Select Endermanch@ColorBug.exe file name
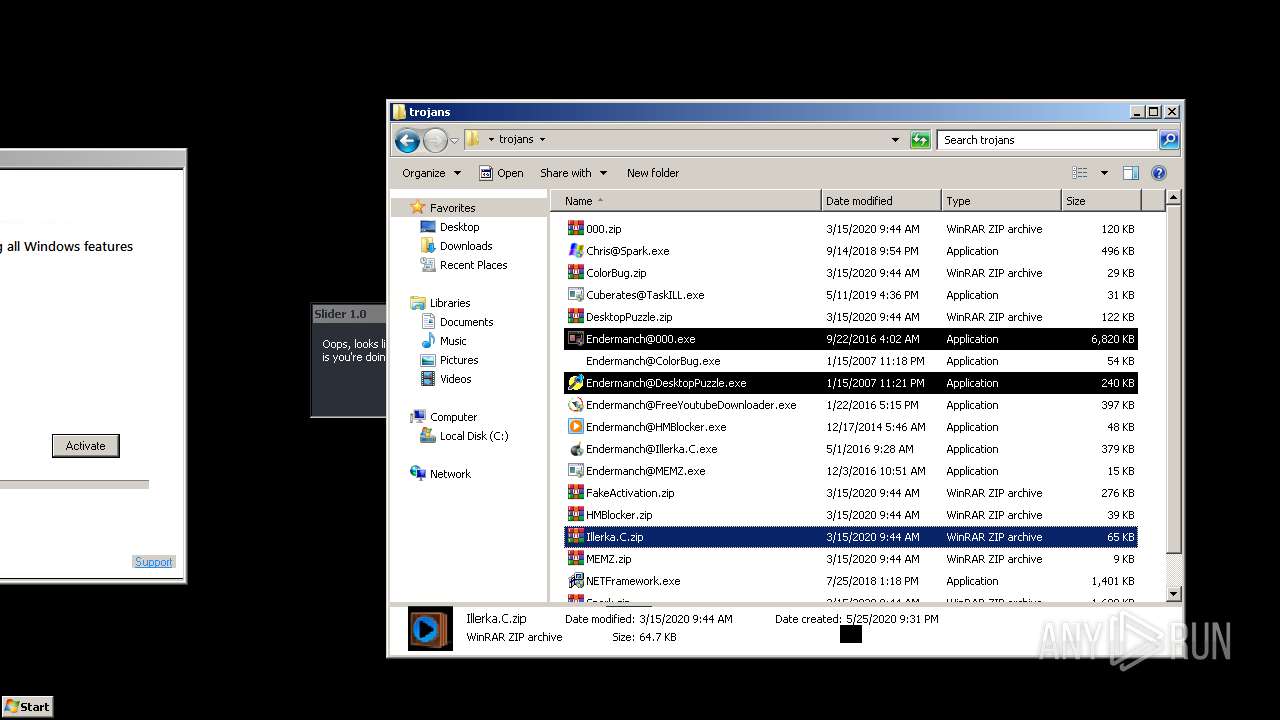This screenshot has width=1280, height=720. coord(653,361)
